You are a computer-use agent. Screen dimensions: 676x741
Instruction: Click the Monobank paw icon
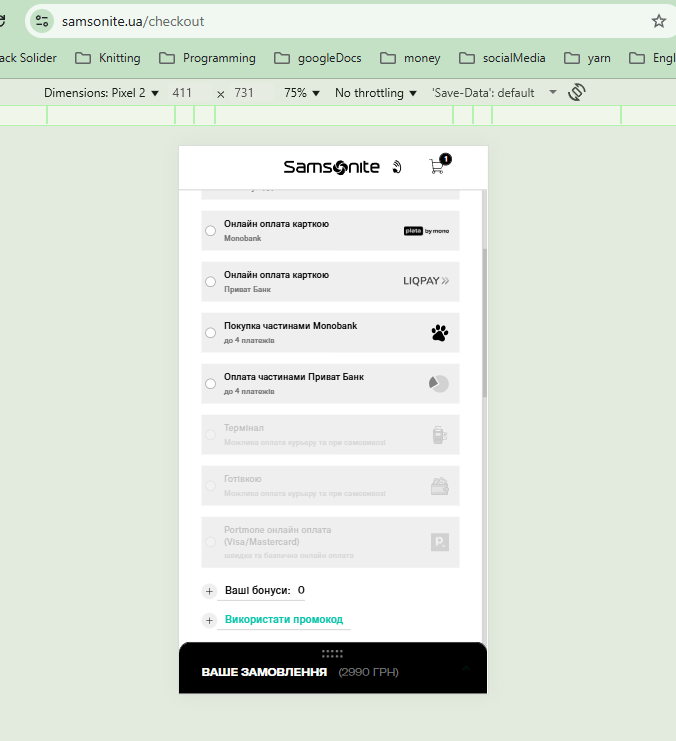point(440,333)
